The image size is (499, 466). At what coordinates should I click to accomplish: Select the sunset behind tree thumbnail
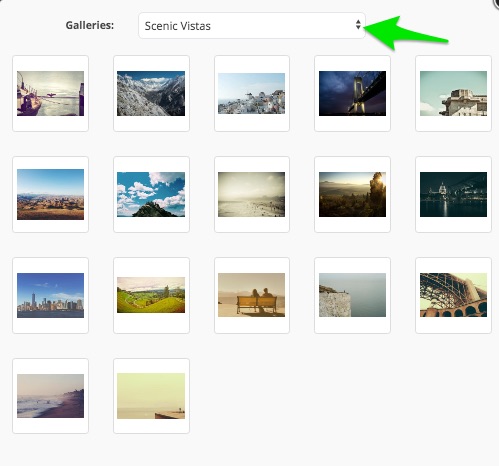(x=352, y=194)
